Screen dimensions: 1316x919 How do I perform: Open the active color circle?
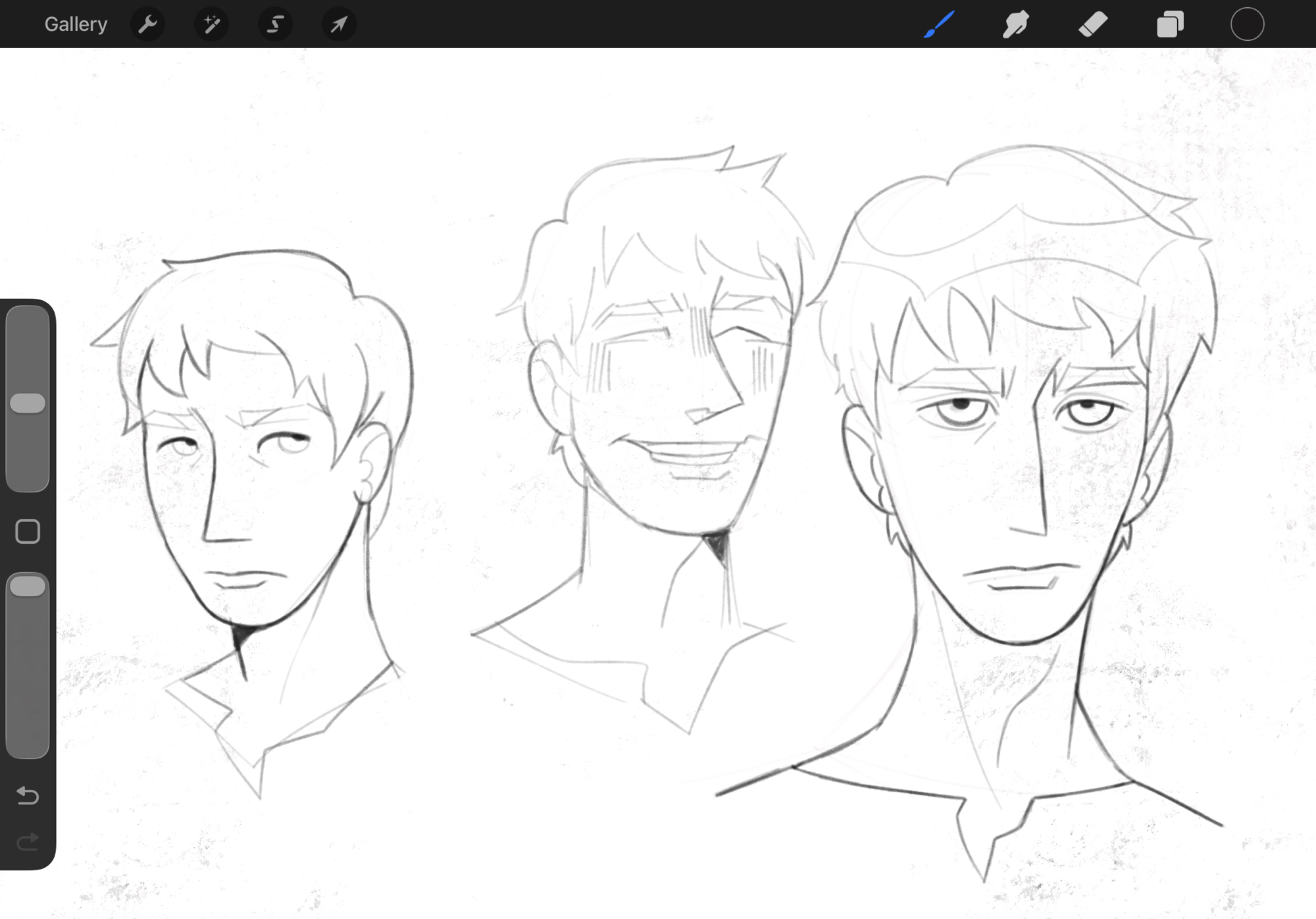click(x=1247, y=24)
